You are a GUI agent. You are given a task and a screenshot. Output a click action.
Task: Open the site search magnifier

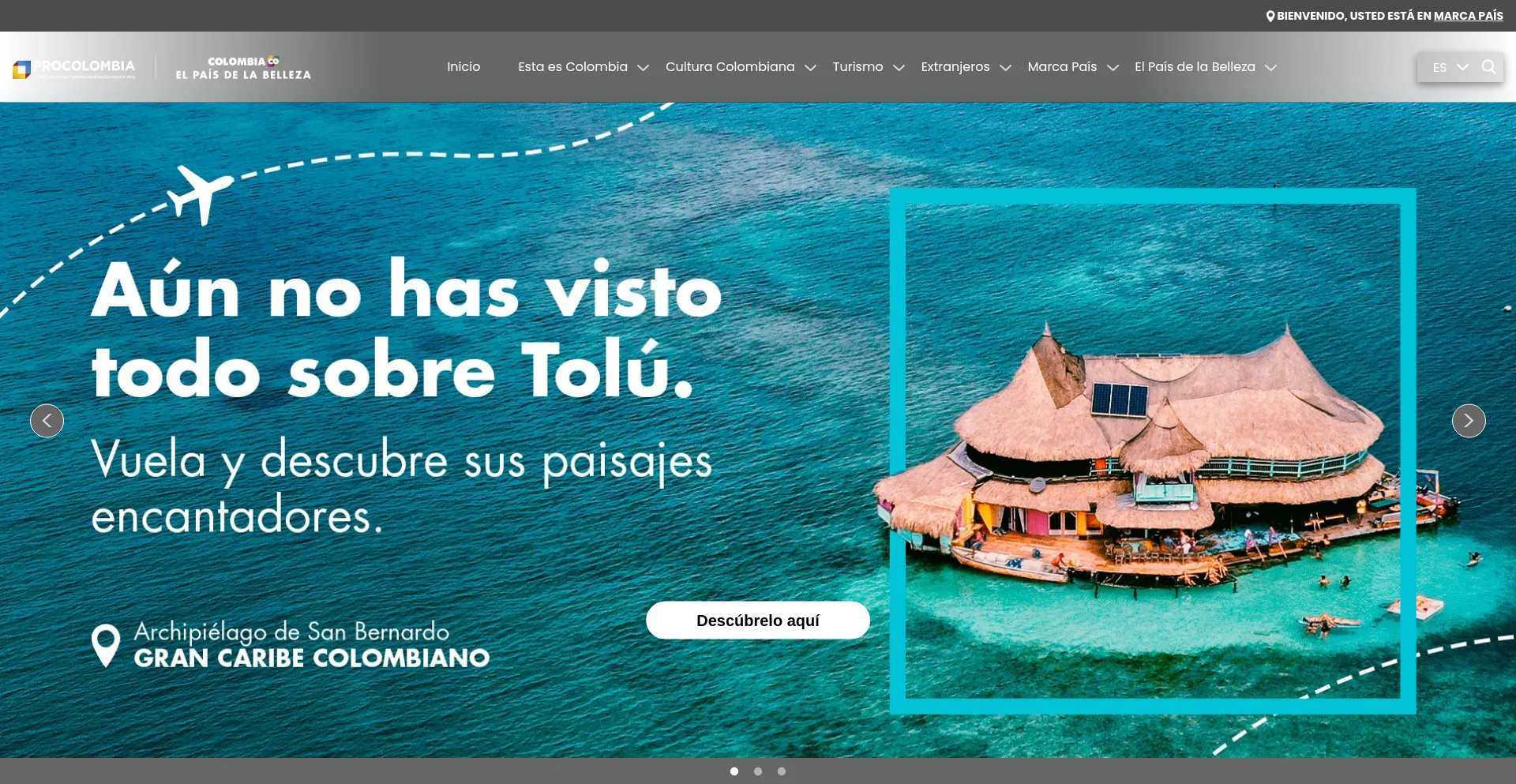pos(1488,67)
